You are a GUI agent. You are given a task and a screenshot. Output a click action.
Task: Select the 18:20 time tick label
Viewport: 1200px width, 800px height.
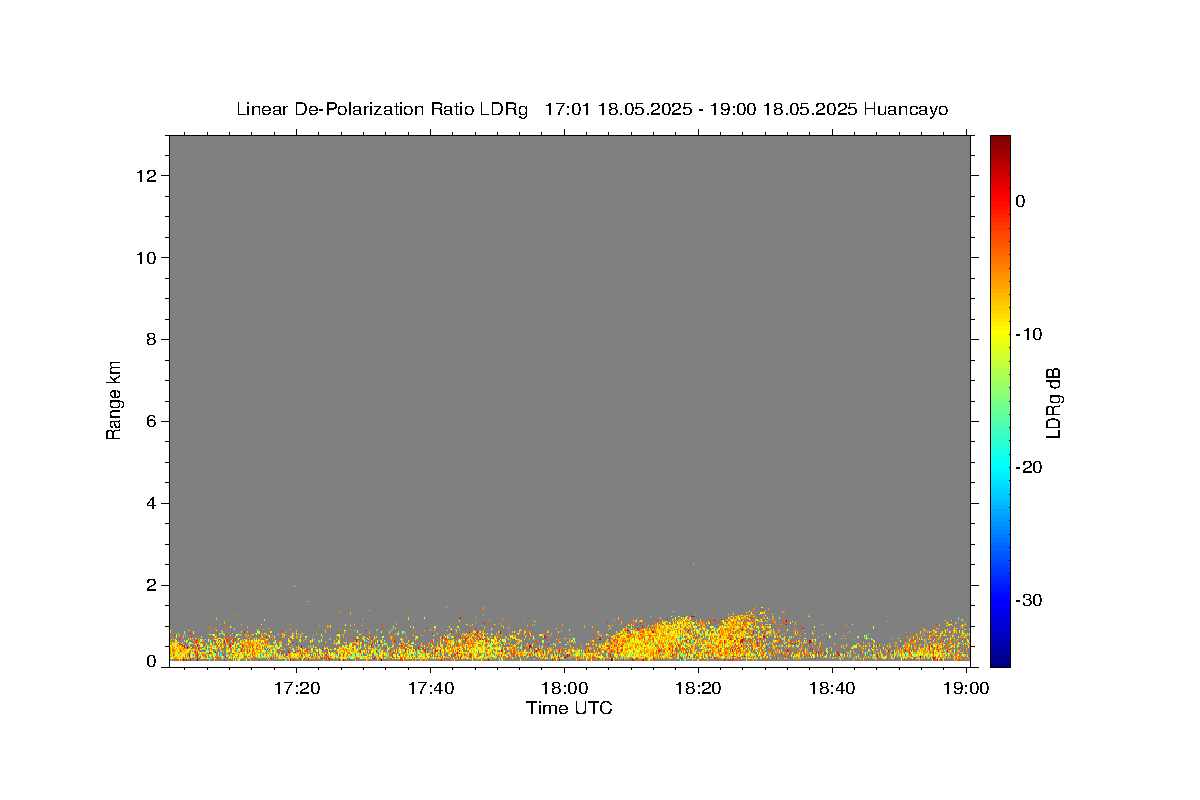coord(698,688)
